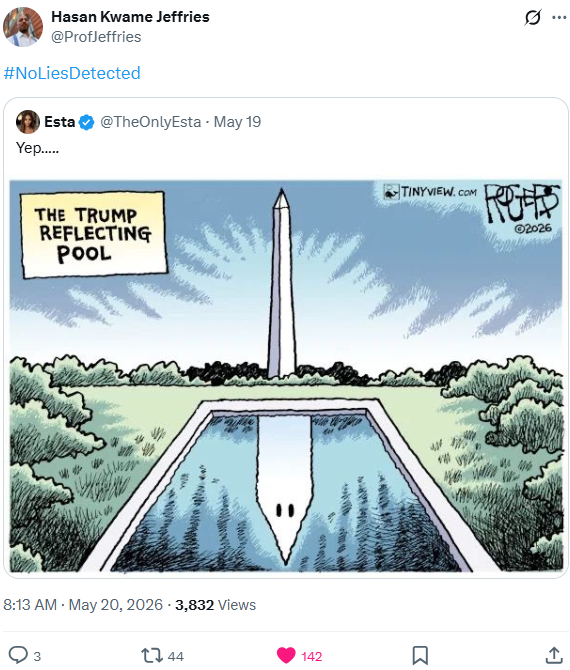Open the quoted post's May 19 date
The width and height of the screenshot is (570, 670).
coord(237,122)
